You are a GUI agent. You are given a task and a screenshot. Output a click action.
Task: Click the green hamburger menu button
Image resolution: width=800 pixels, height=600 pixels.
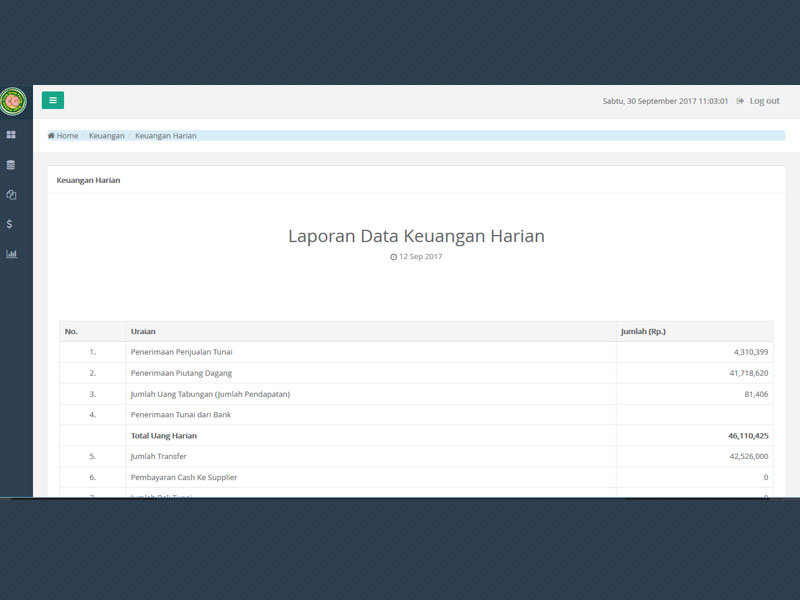click(53, 100)
